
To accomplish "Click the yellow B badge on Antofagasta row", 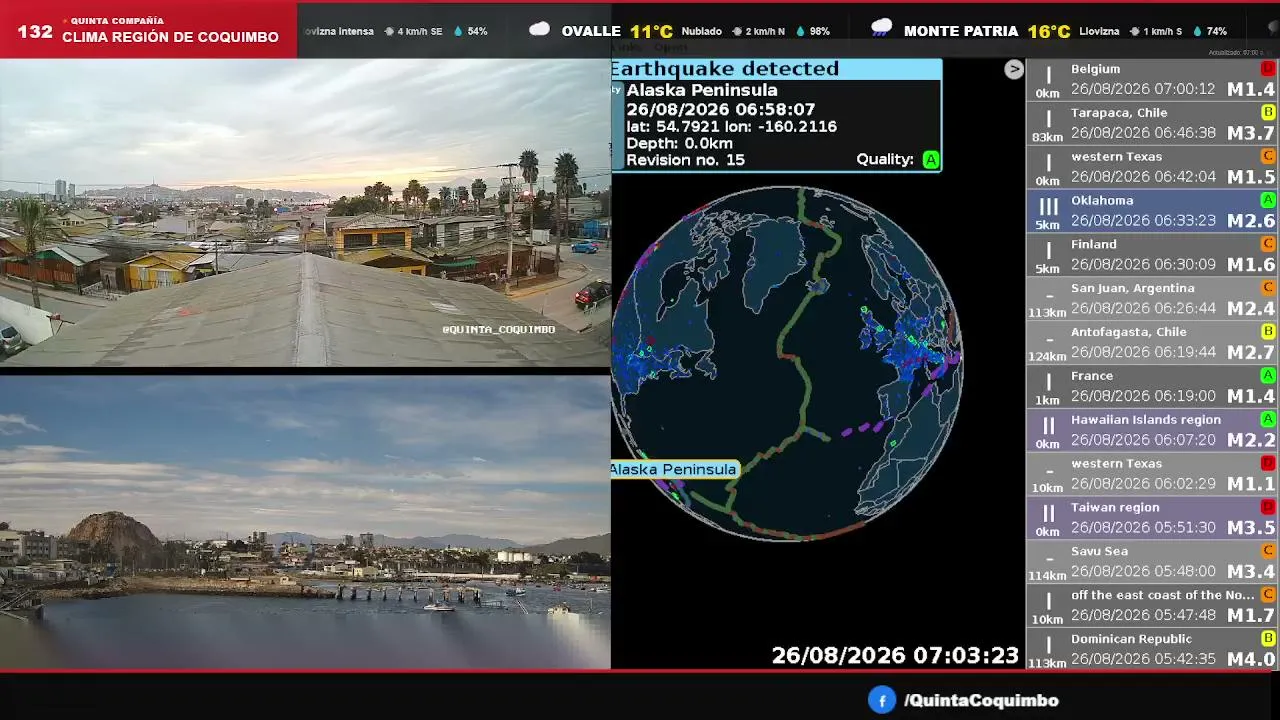I will click(1268, 331).
